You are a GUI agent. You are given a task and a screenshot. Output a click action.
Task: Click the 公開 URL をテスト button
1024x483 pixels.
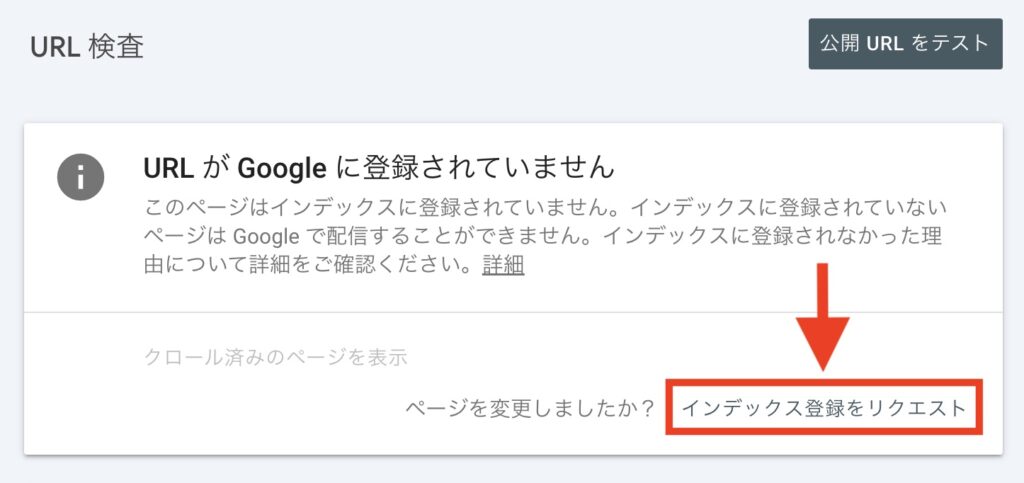pos(905,44)
